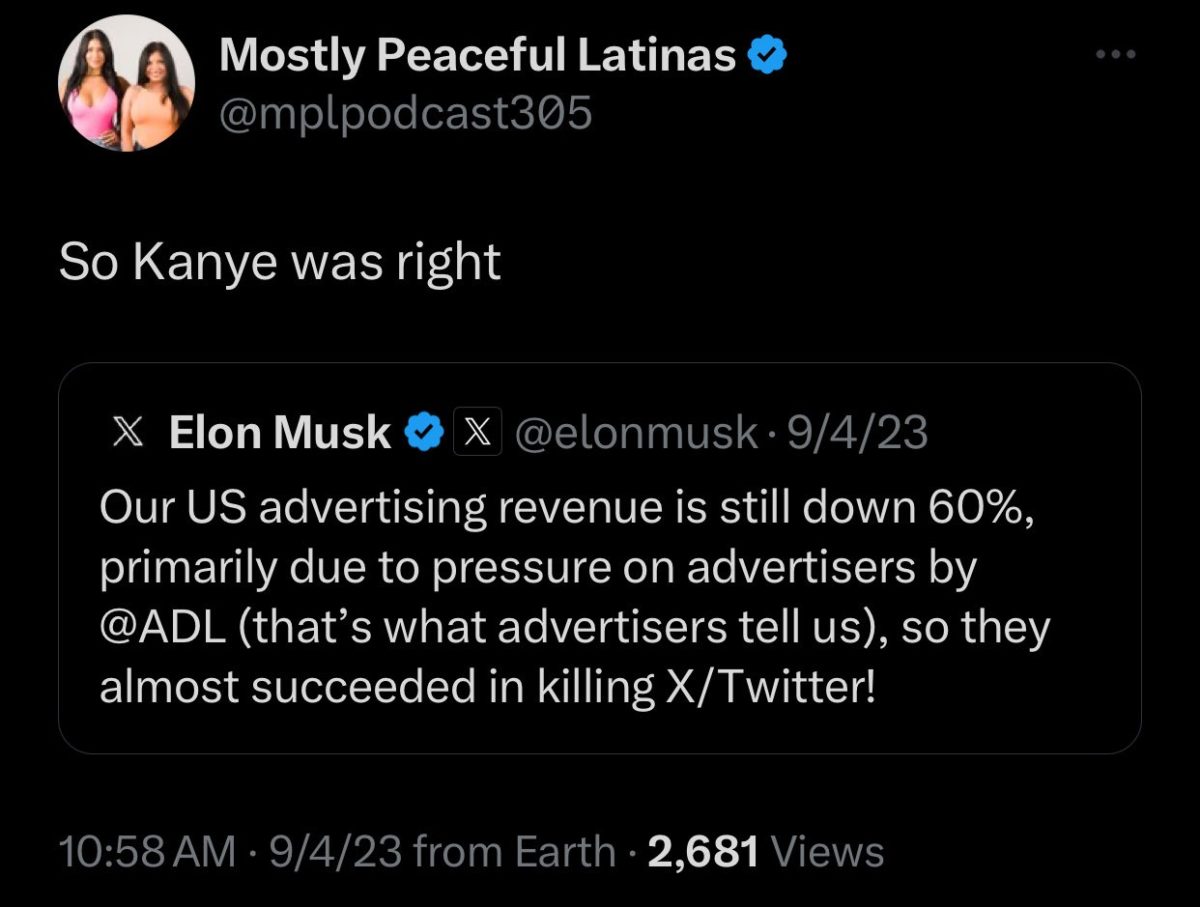The height and width of the screenshot is (907, 1200).
Task: Open Elon Musk's name in quoted post
Action: click(280, 432)
